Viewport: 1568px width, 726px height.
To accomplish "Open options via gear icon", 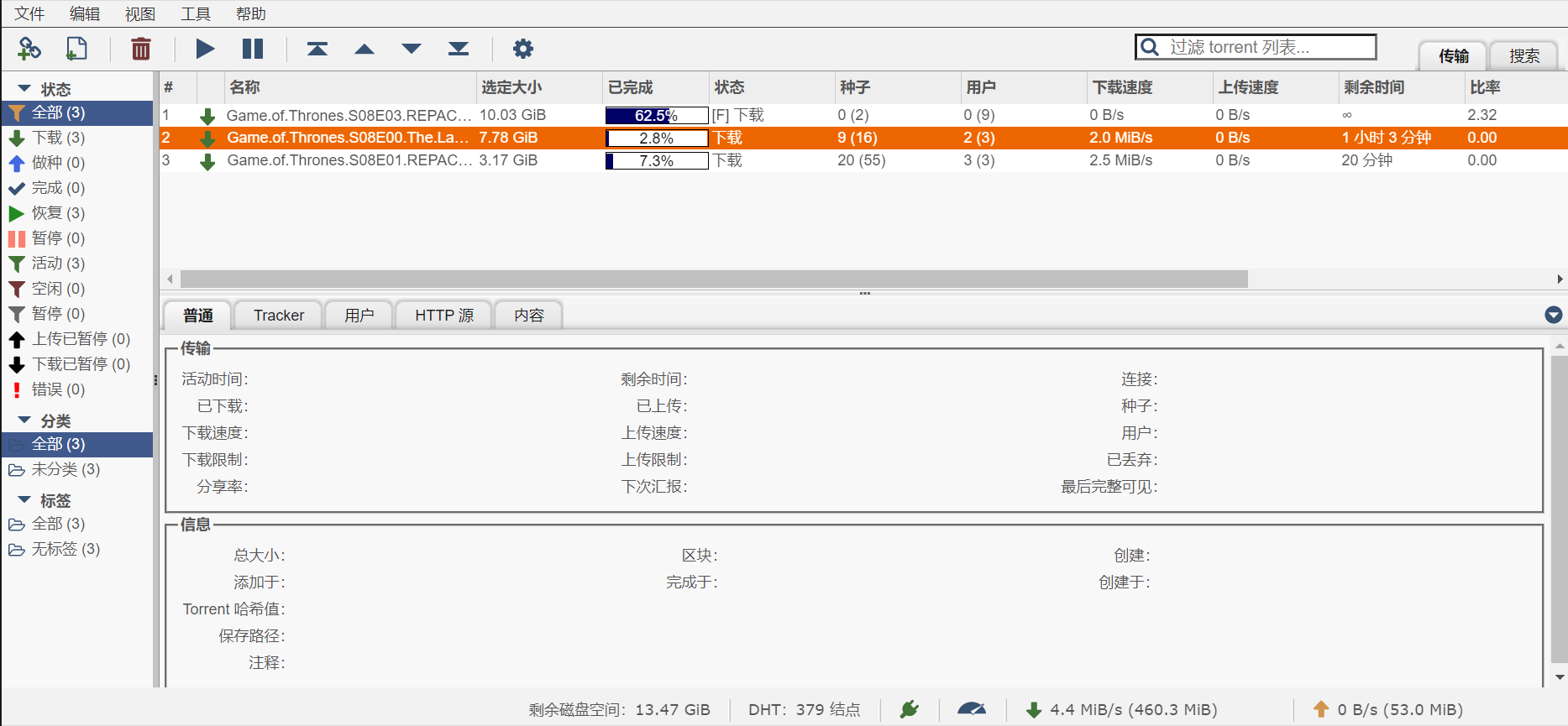I will pyautogui.click(x=523, y=49).
